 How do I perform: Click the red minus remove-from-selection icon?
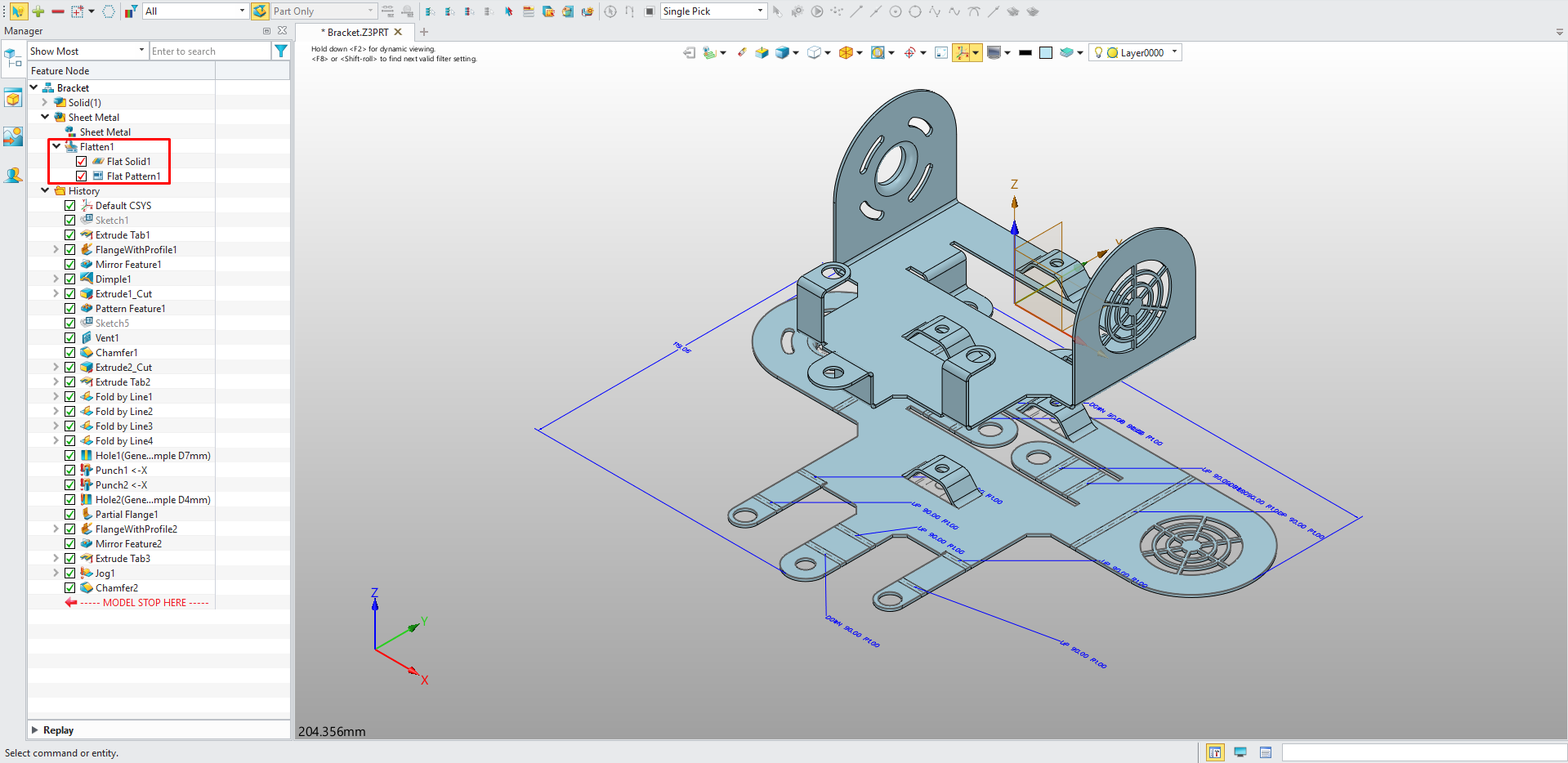(x=58, y=11)
